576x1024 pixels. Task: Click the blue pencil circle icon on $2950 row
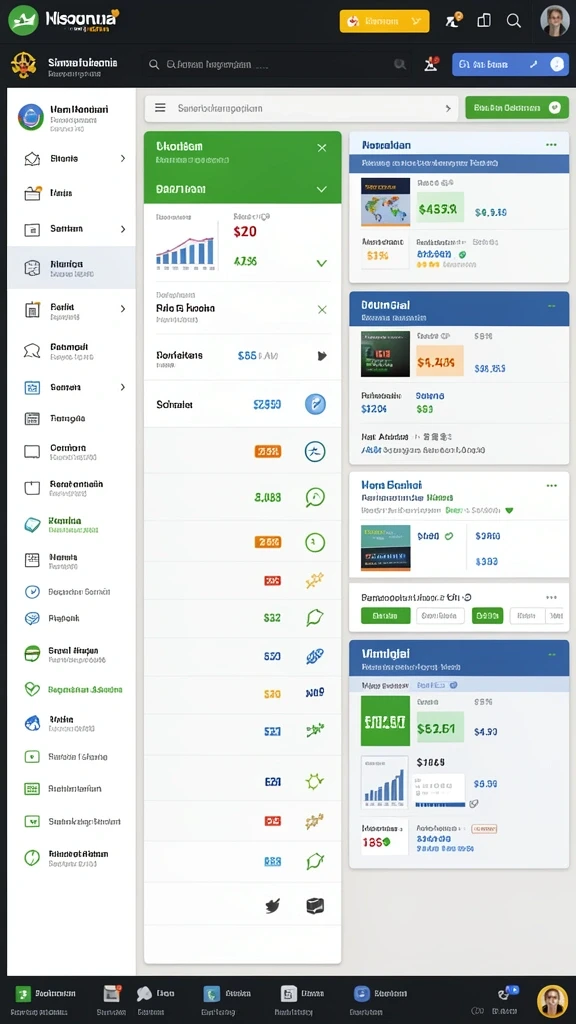click(x=315, y=404)
